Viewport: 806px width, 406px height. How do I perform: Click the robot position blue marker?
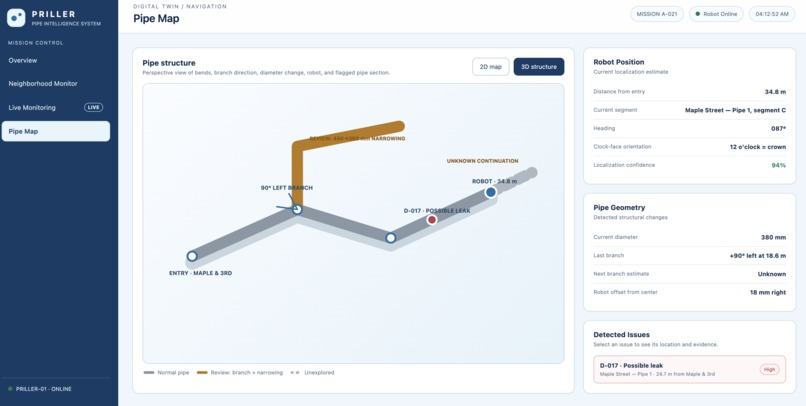coord(490,192)
